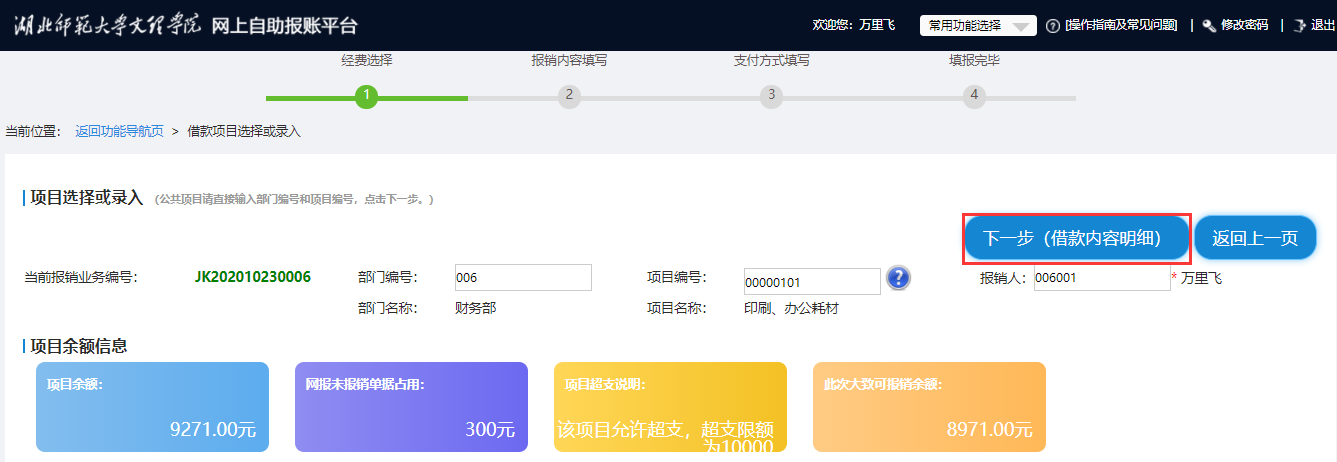Screen dimensions: 1337x462
Task: Select the 报销人 input field
Action: (x=1101, y=278)
